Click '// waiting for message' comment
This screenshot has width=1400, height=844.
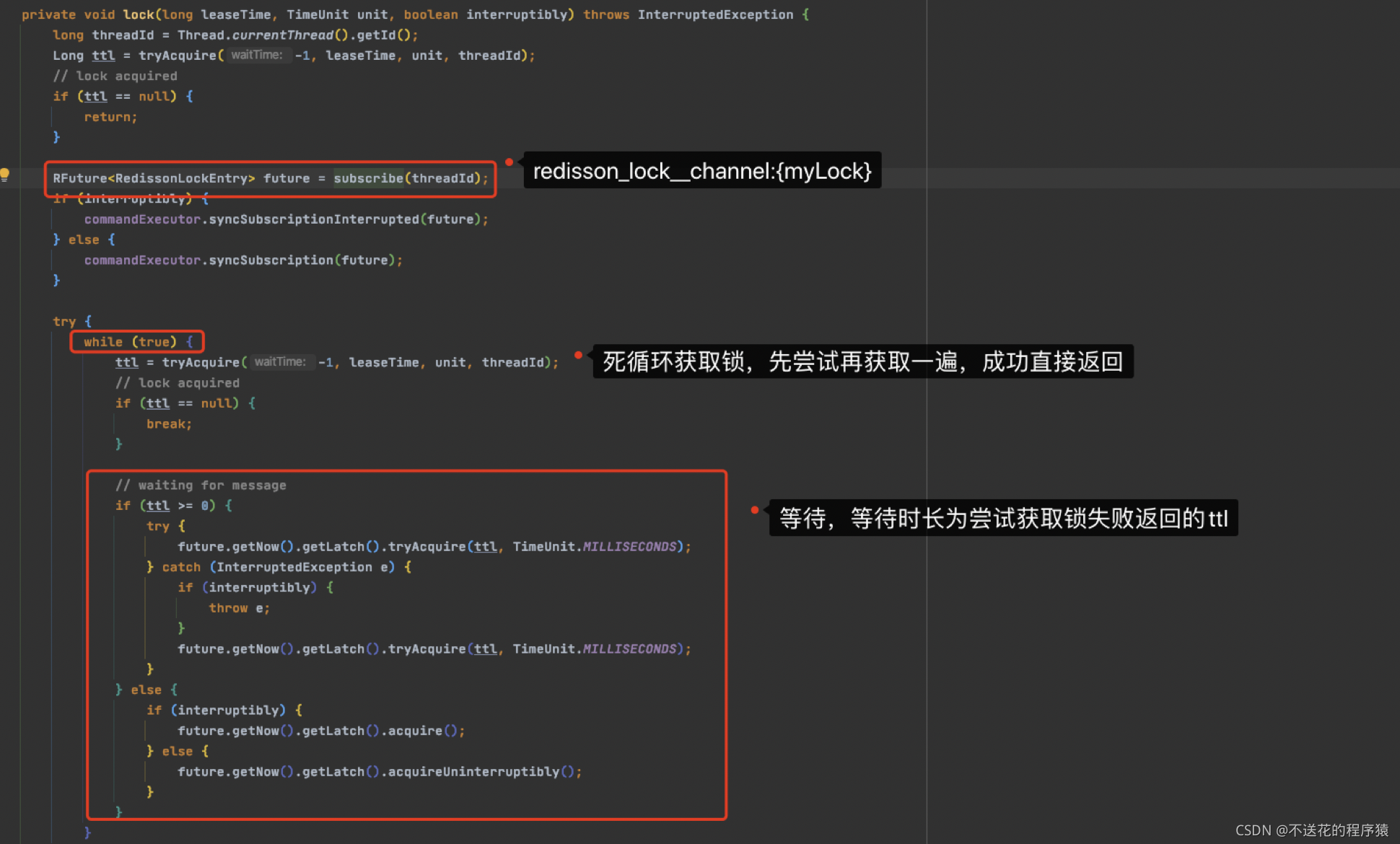pyautogui.click(x=201, y=485)
